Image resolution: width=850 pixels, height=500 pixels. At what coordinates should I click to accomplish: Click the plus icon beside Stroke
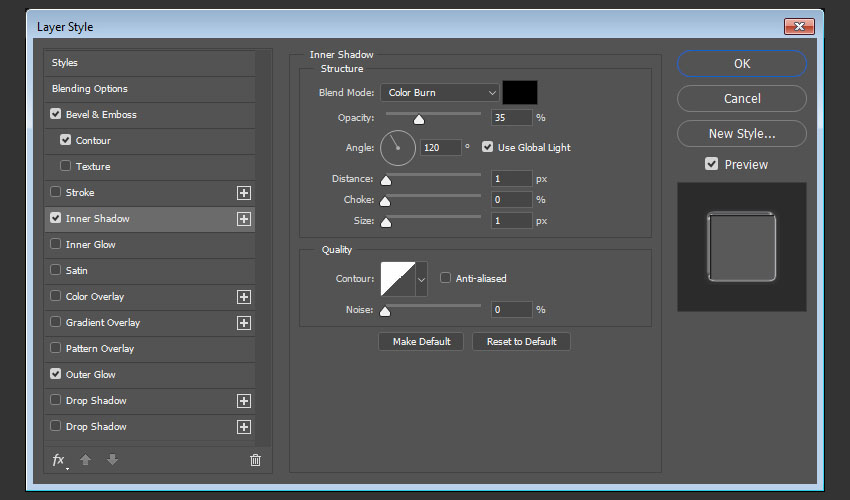(243, 193)
